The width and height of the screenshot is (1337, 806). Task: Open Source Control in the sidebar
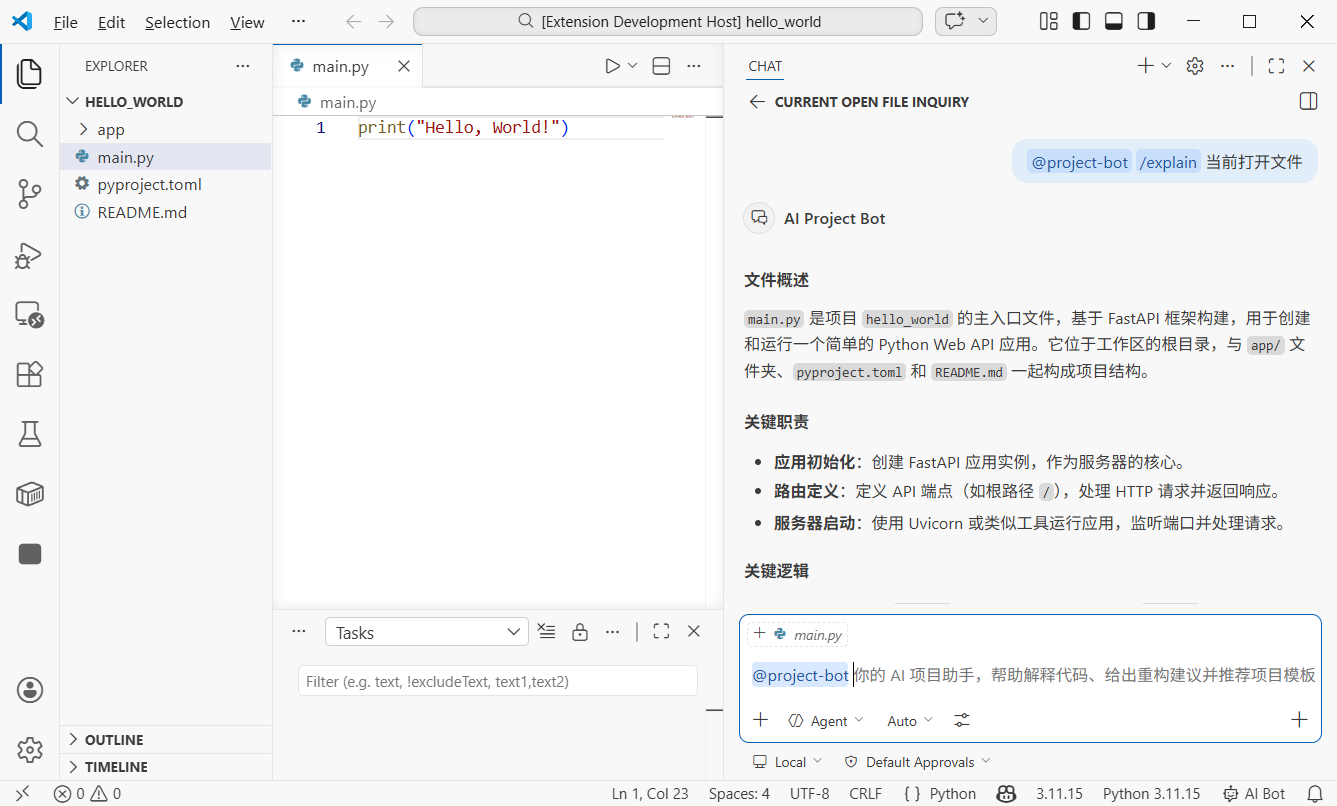29,194
